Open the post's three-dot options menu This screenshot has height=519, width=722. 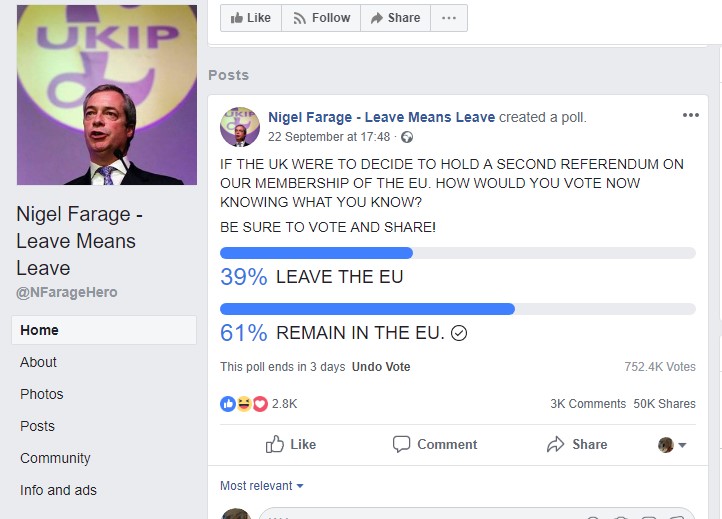[x=691, y=115]
